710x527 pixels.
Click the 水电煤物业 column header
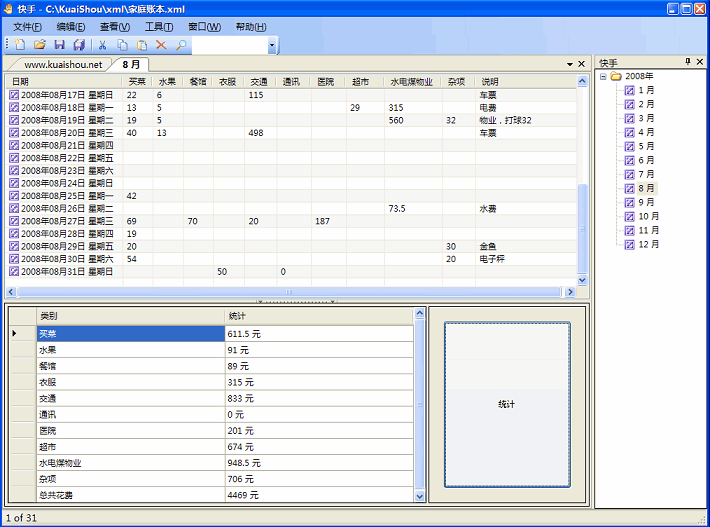(x=411, y=82)
